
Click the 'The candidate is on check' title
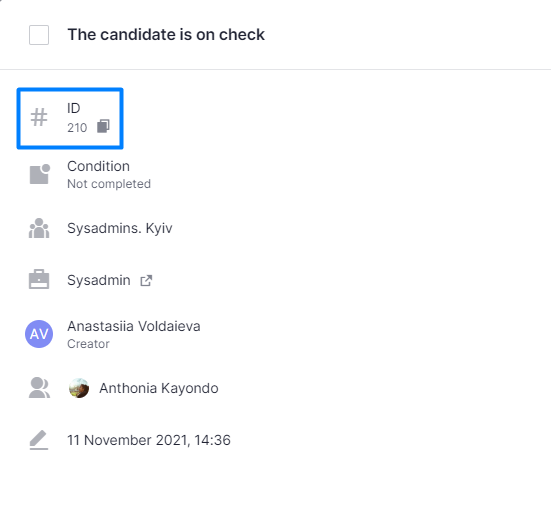tap(166, 35)
